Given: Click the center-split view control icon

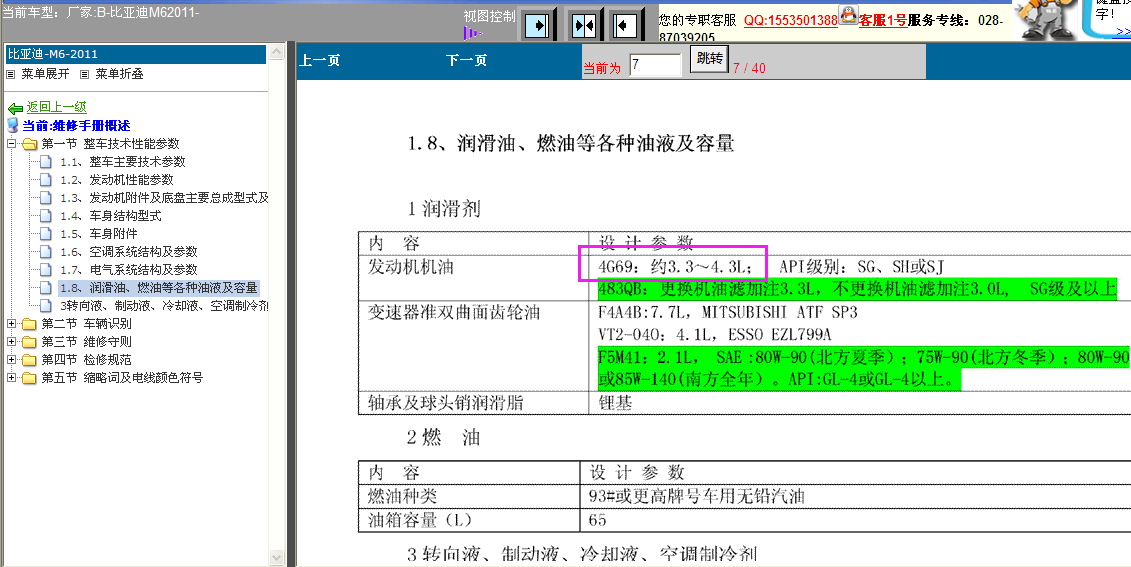Looking at the screenshot, I should (583, 27).
